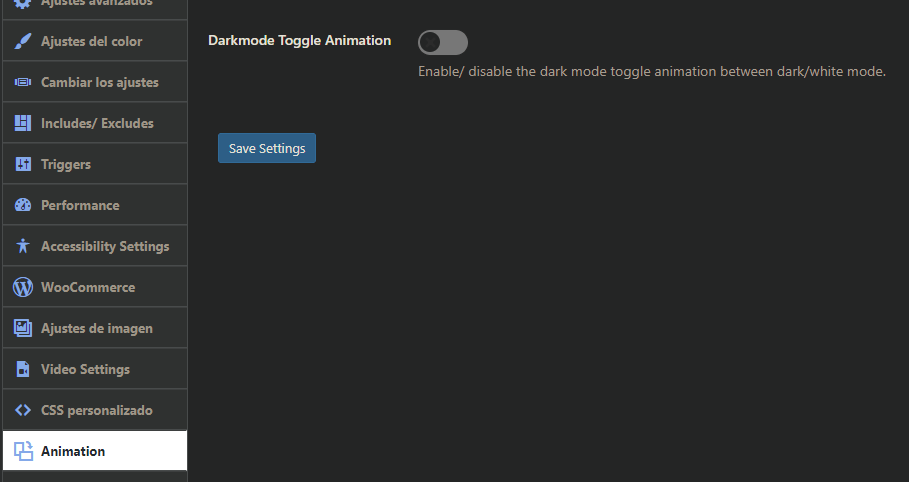Open the Accessibility Settings tab label
The image size is (909, 482).
(105, 246)
